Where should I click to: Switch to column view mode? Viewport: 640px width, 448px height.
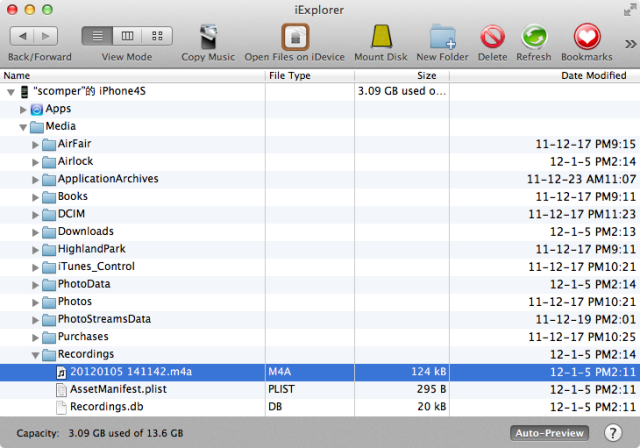127,36
